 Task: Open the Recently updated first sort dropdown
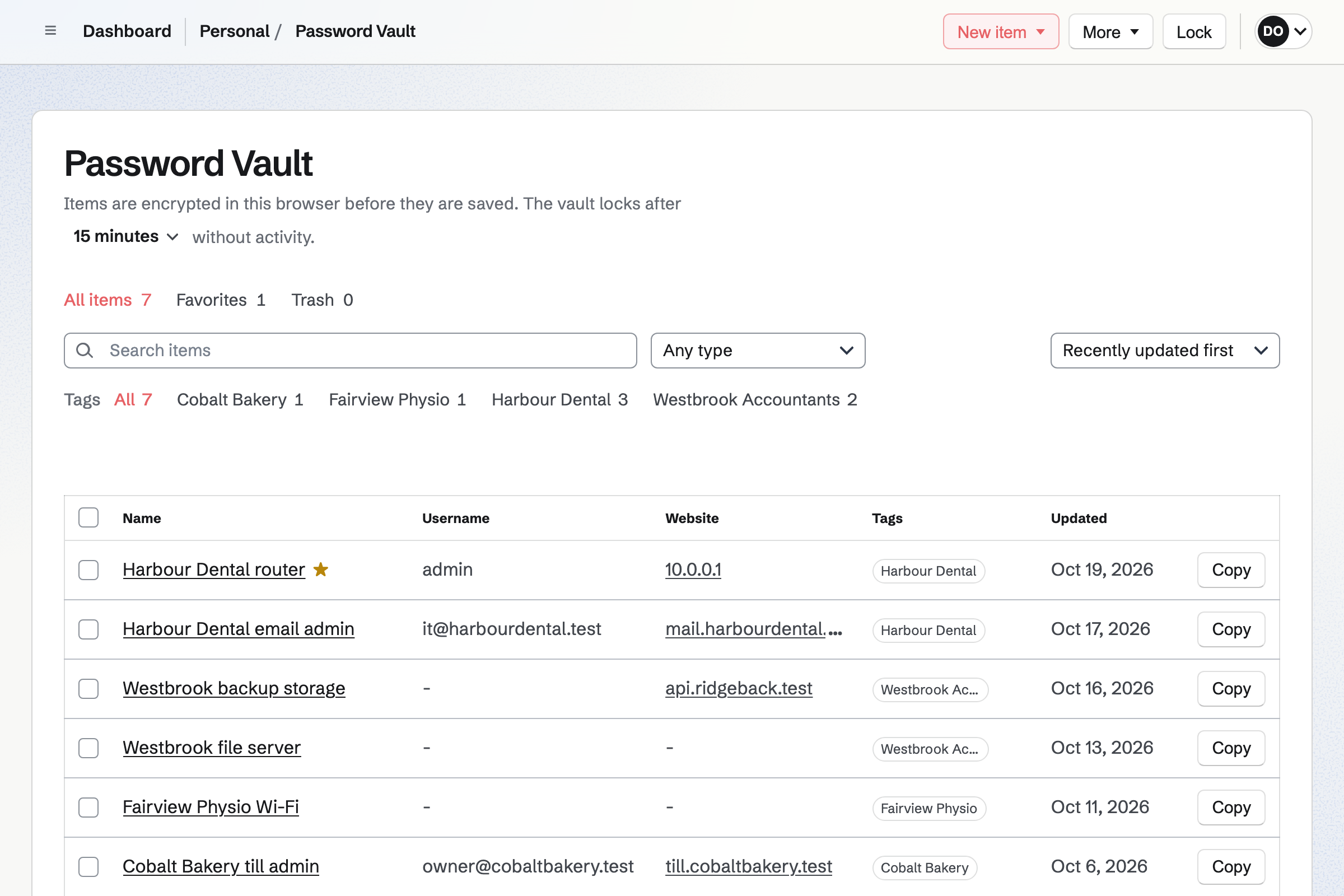point(1165,351)
